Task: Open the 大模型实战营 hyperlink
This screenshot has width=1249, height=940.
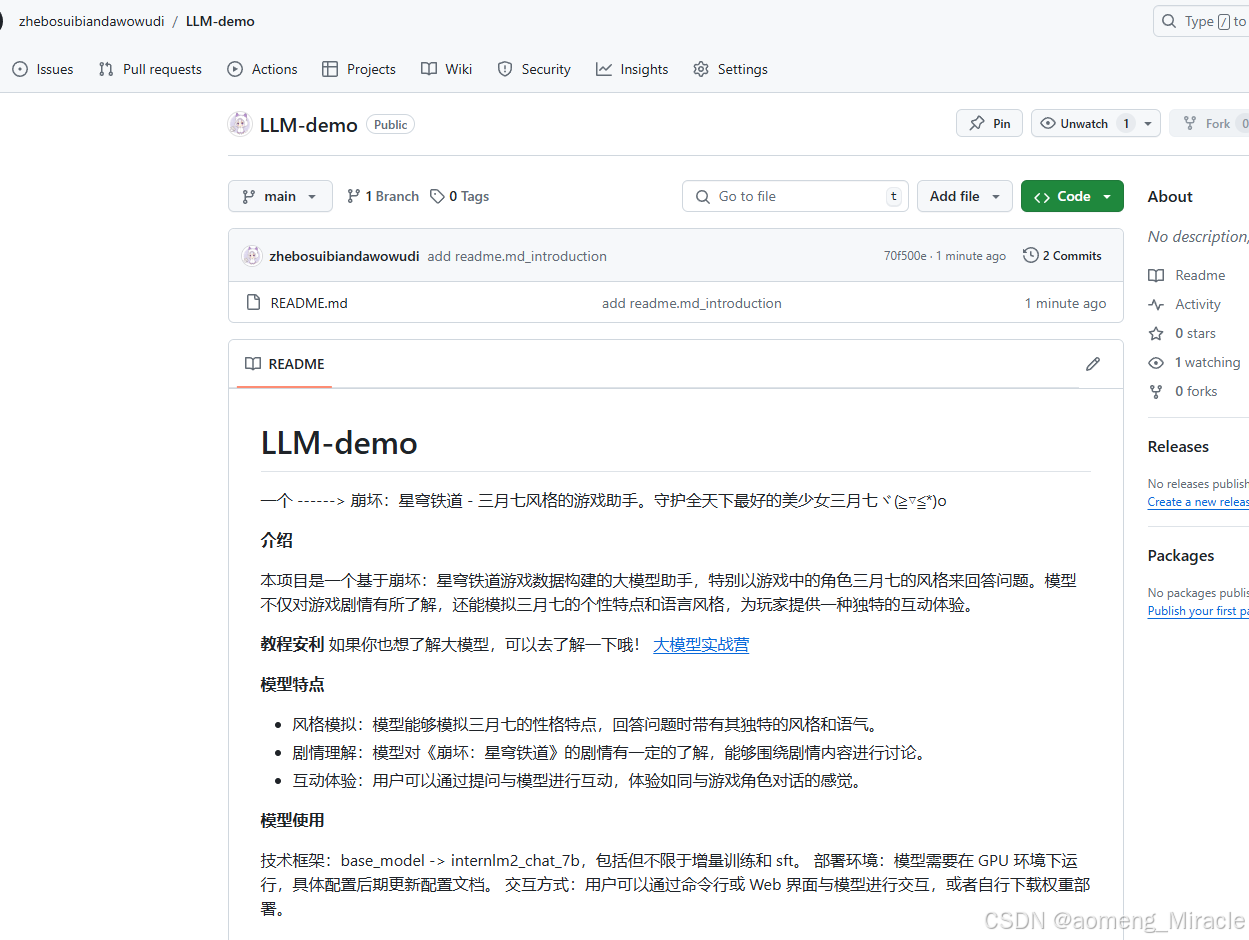Action: (x=701, y=645)
